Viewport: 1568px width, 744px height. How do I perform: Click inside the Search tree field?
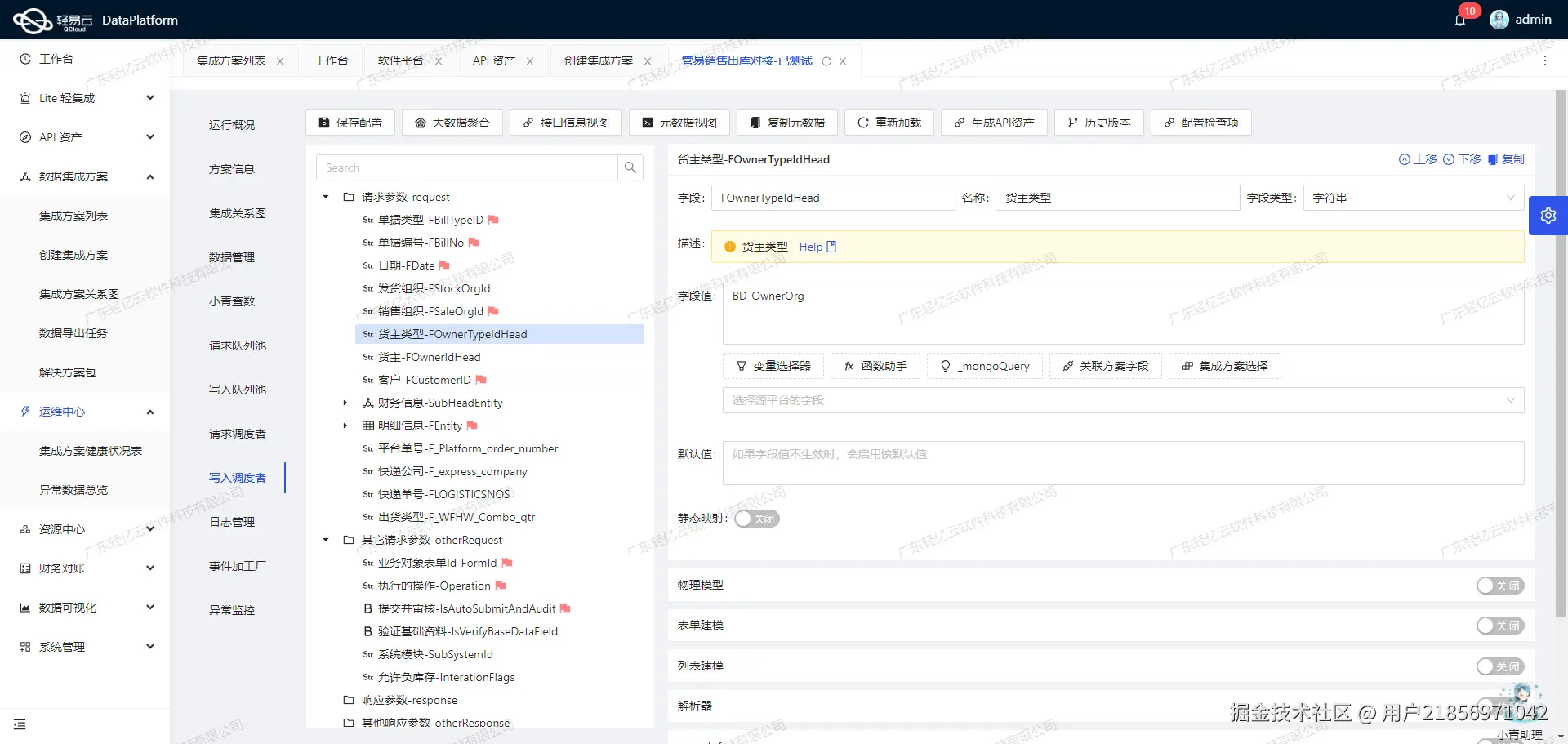click(x=465, y=167)
